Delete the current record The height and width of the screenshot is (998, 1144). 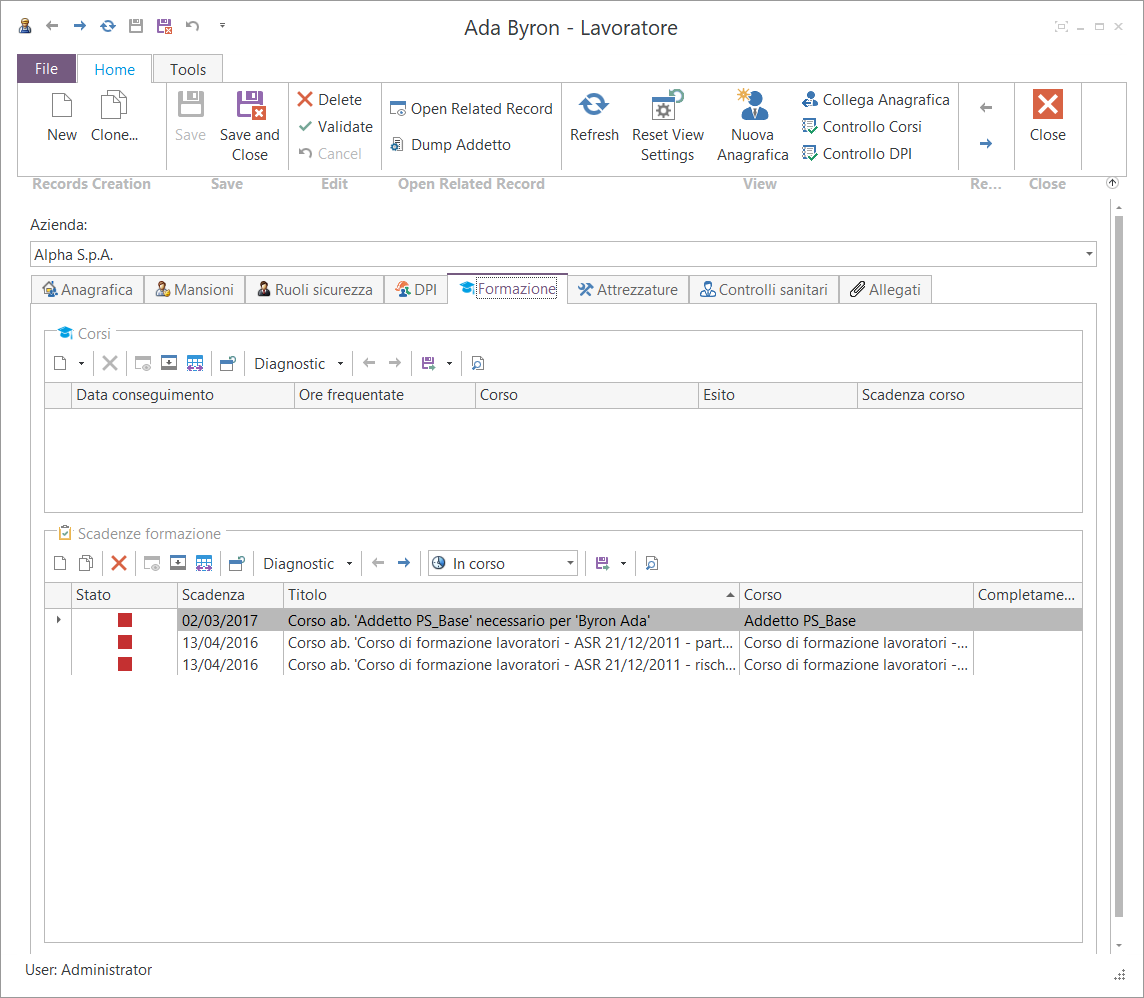330,100
